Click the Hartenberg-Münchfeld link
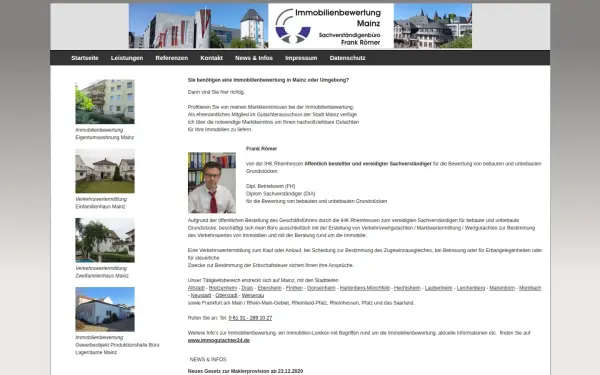Screen dimensions: 600x375 tap(365, 288)
